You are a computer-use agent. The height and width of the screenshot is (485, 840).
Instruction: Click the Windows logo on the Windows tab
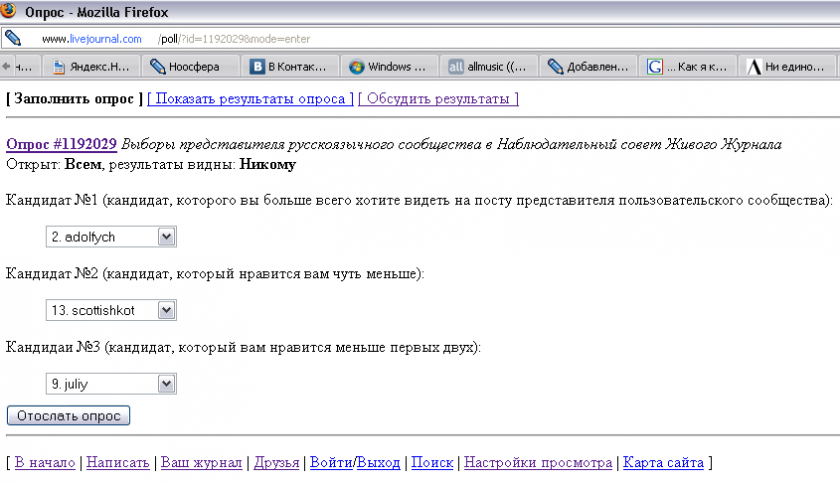coord(357,66)
